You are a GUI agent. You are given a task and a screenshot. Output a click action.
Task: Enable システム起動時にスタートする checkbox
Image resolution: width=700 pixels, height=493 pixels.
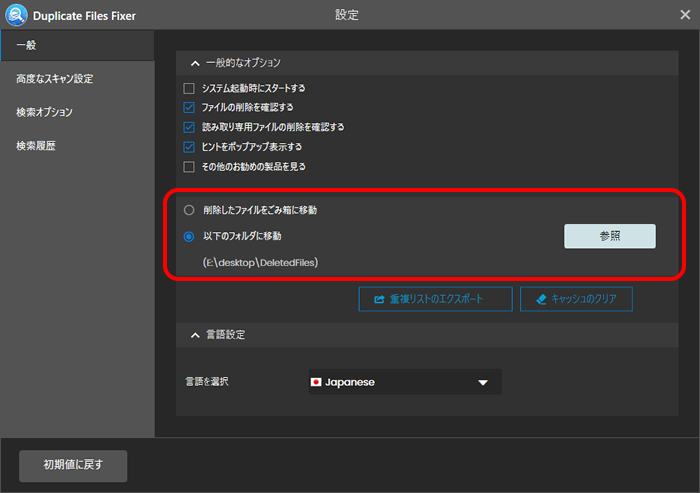189,88
